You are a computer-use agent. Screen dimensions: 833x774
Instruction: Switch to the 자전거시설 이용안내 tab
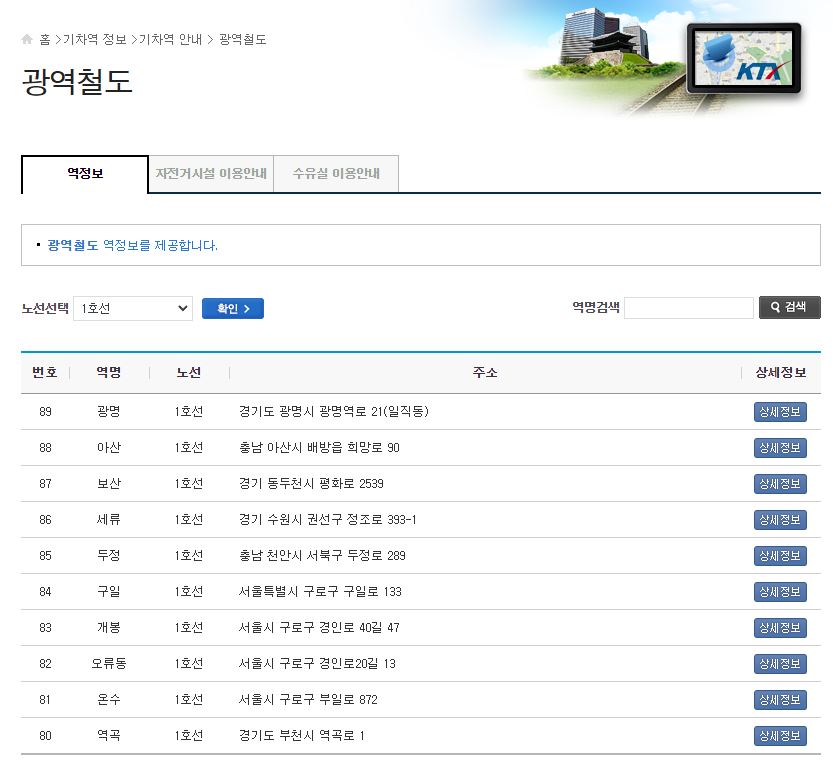tap(209, 172)
